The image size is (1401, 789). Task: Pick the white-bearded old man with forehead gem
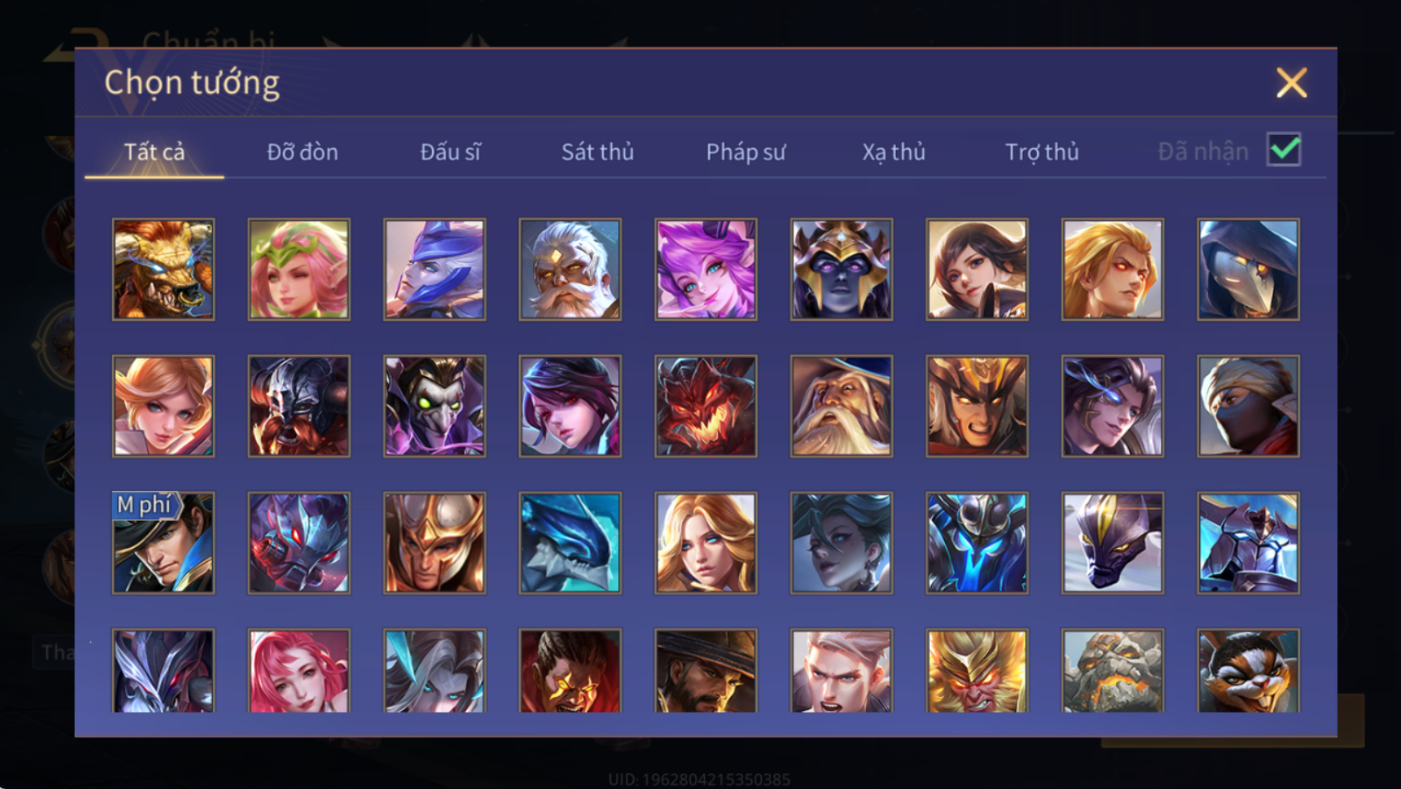570,269
